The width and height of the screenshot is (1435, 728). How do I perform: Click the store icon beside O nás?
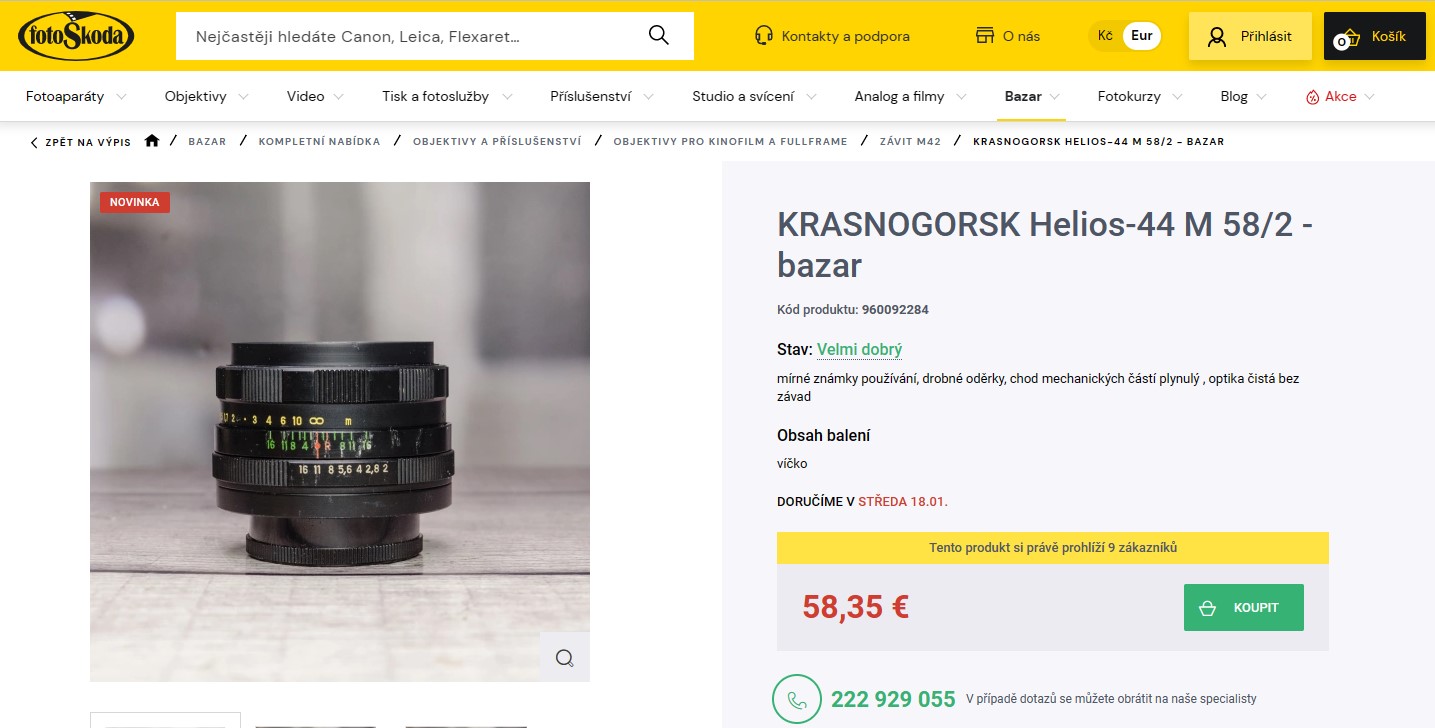tap(985, 36)
